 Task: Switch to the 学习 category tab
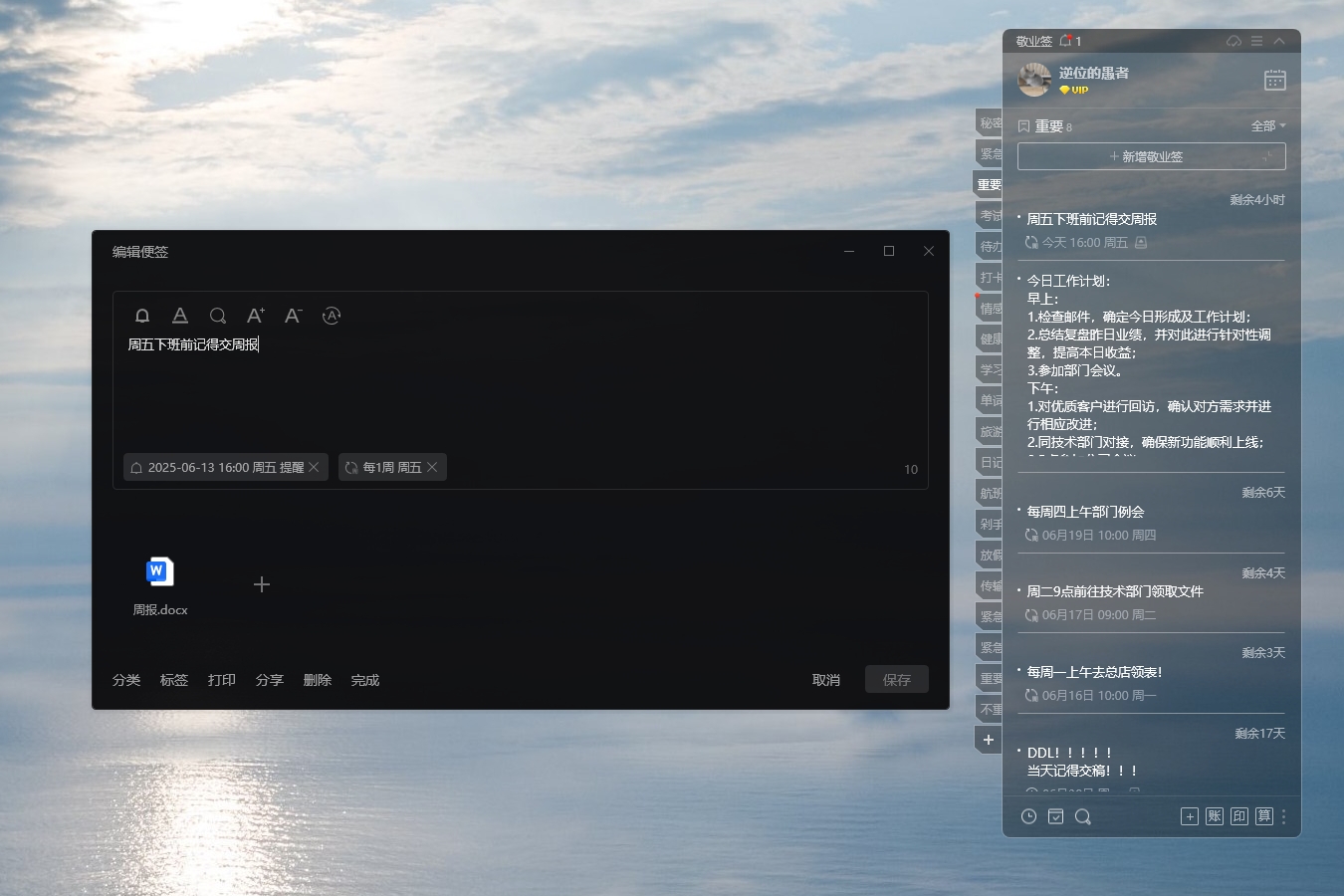989,369
